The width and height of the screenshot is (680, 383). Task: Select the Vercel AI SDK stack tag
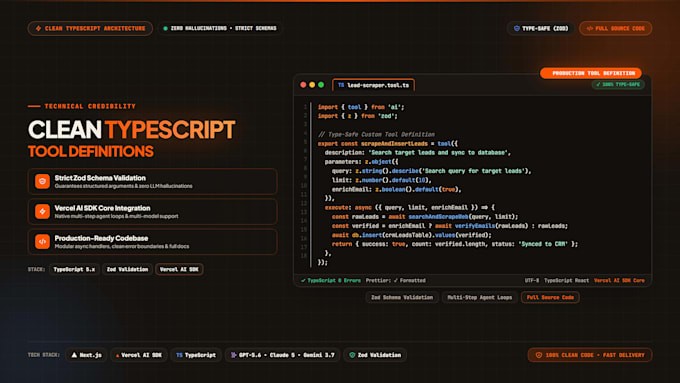tap(179, 269)
